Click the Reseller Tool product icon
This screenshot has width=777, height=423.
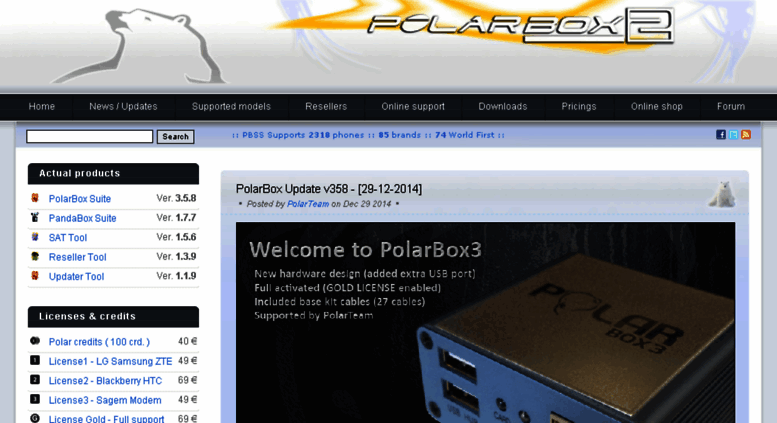(35, 256)
